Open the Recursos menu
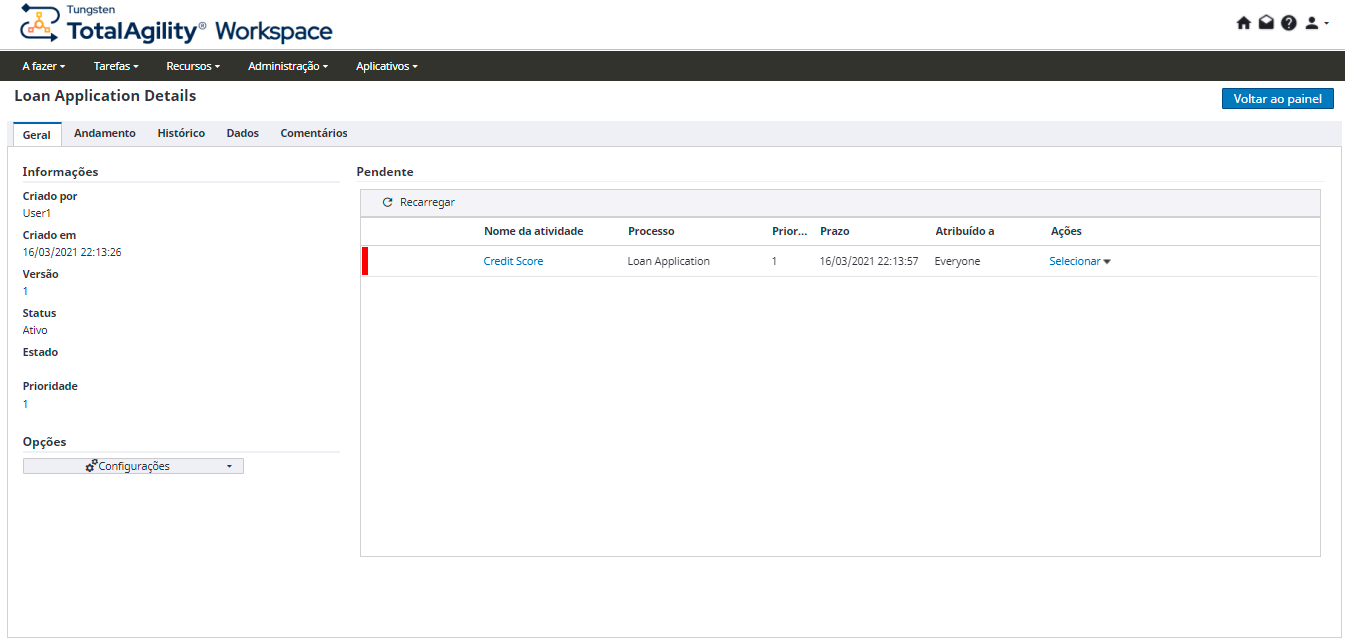1345x640 pixels. pos(193,66)
